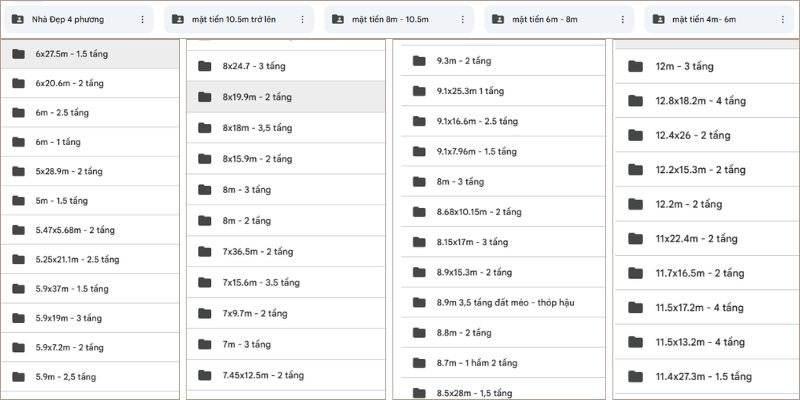This screenshot has height=400, width=800.
Task: Select folder 5.47x5.68m - 2 tầng
Action: tap(75, 230)
